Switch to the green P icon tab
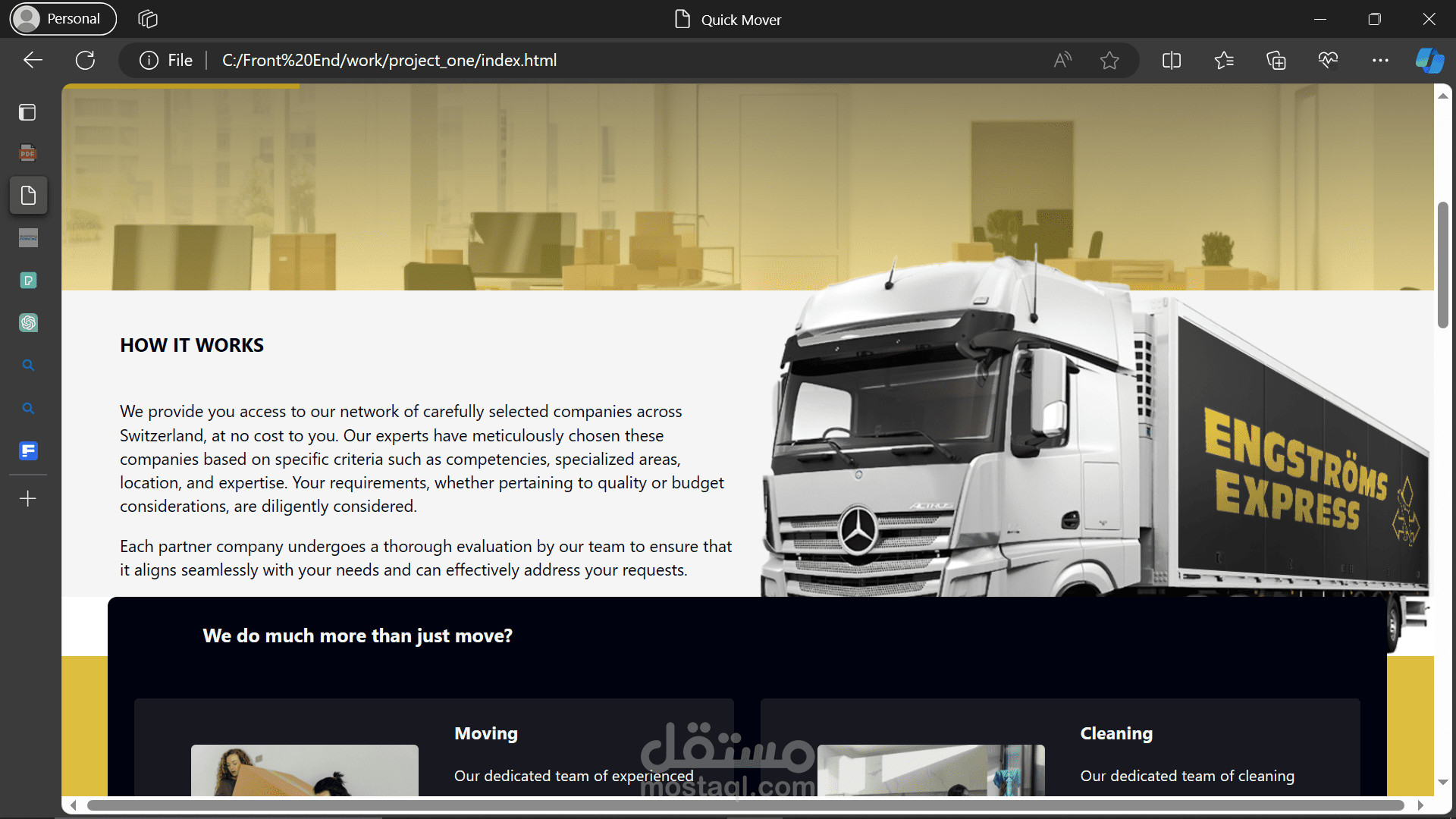Screen dimensions: 1456x819 point(28,281)
